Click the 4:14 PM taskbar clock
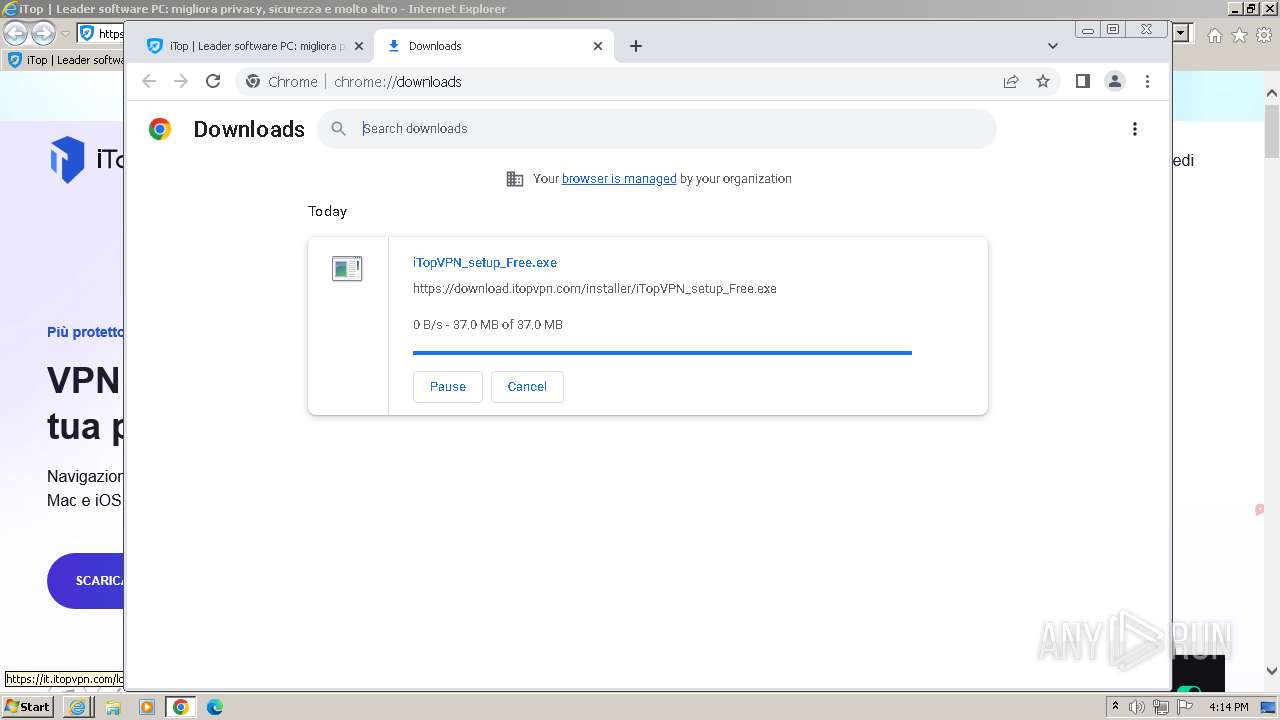The image size is (1280, 720). click(1229, 707)
